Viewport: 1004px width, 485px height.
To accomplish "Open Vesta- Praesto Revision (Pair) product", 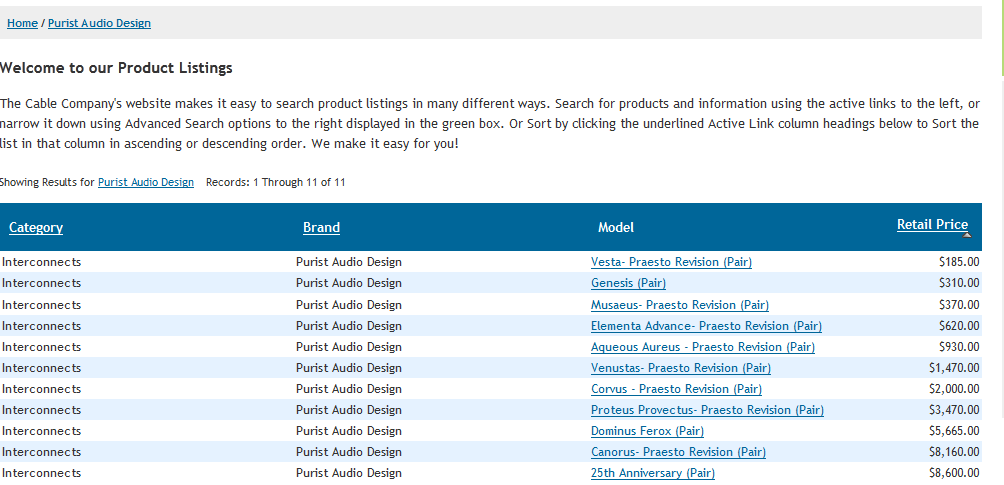I will click(x=671, y=262).
